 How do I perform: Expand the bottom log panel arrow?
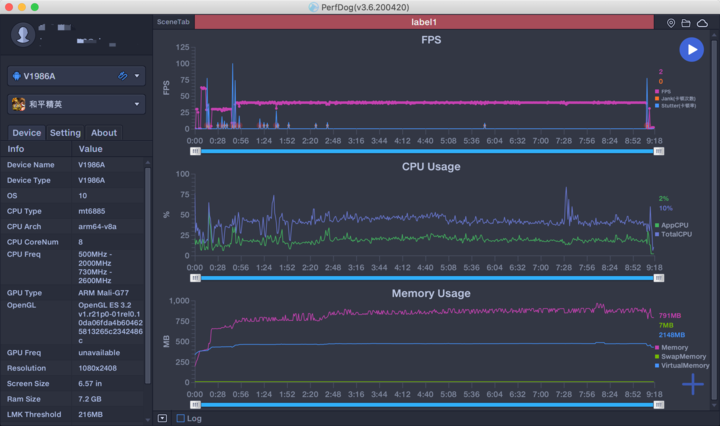[162, 418]
